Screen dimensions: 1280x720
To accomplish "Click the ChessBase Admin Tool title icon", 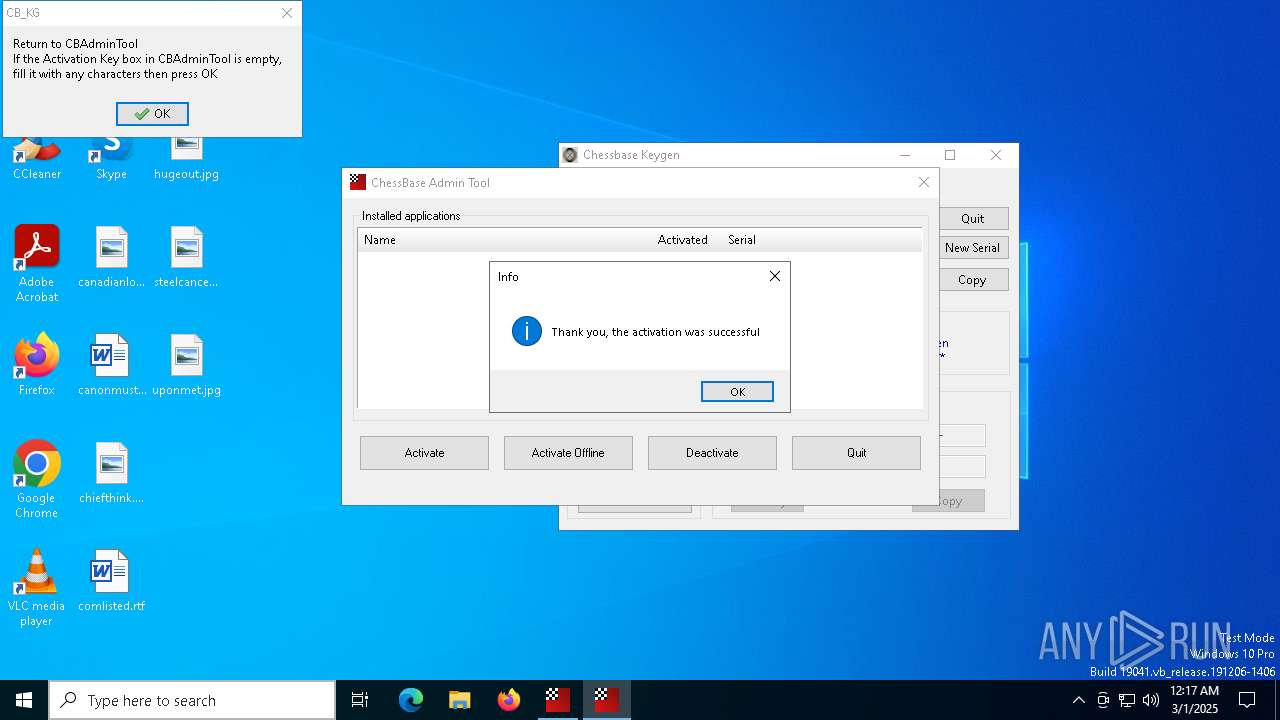I will click(358, 182).
